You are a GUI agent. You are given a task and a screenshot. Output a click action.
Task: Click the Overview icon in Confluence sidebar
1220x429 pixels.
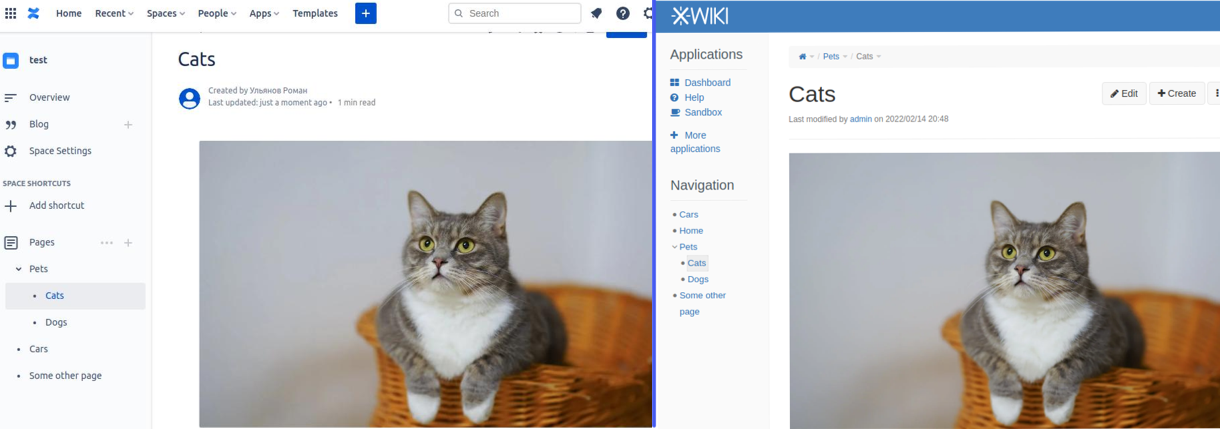(x=11, y=97)
